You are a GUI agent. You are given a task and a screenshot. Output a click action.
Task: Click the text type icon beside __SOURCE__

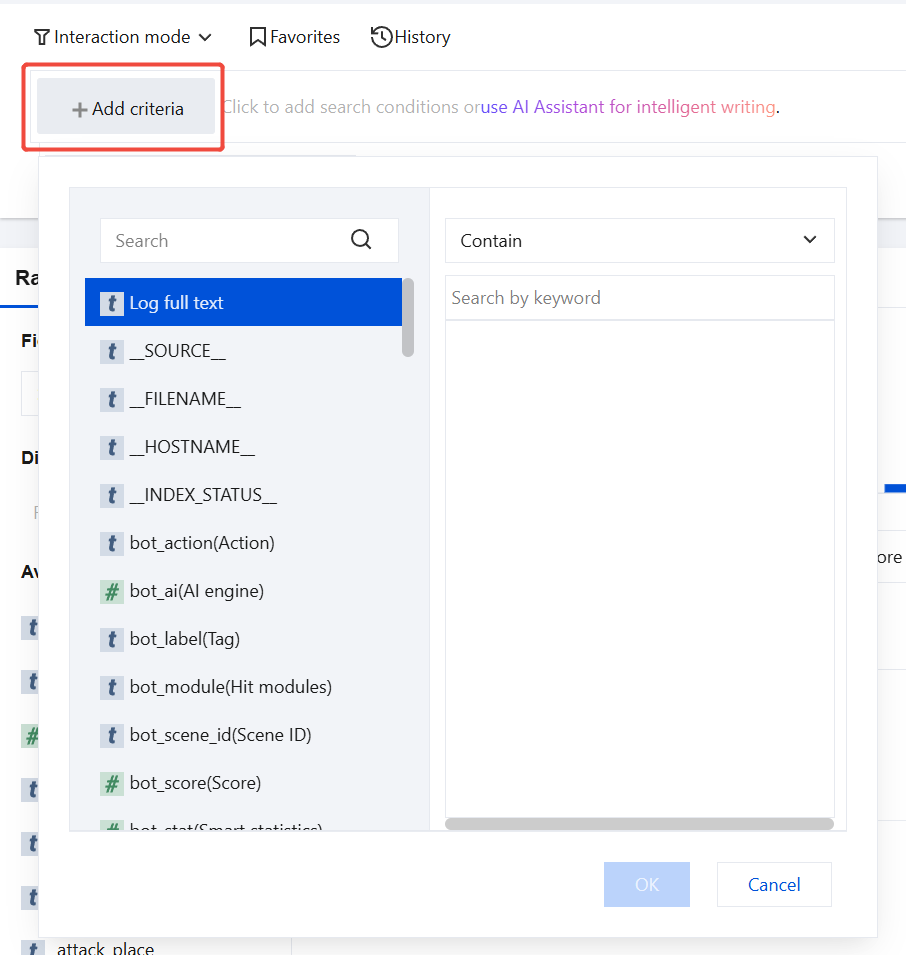coord(111,351)
